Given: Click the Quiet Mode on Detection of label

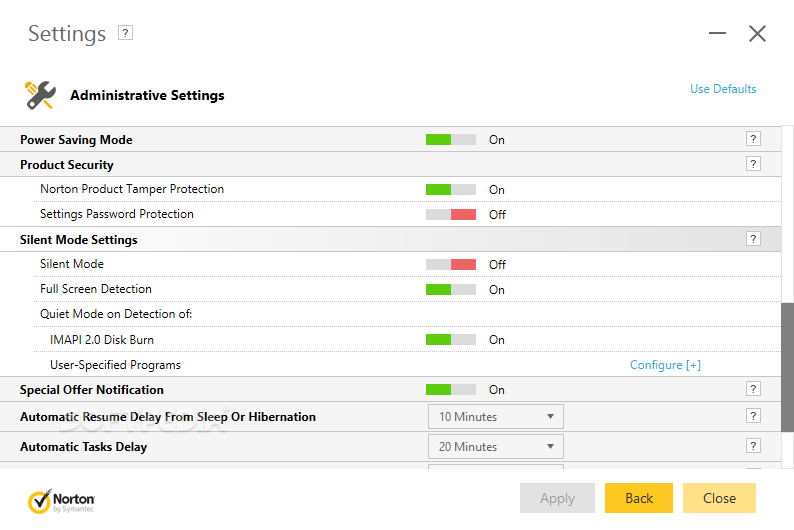Looking at the screenshot, I should pyautogui.click(x=116, y=314).
